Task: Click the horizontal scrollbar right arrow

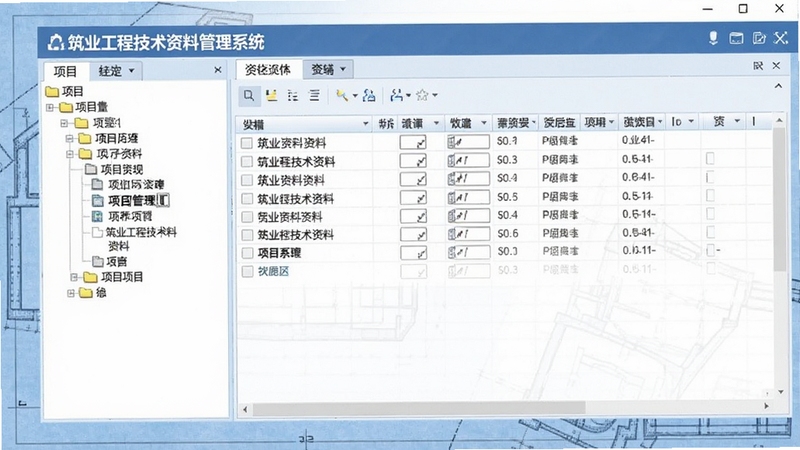Action: (766, 406)
